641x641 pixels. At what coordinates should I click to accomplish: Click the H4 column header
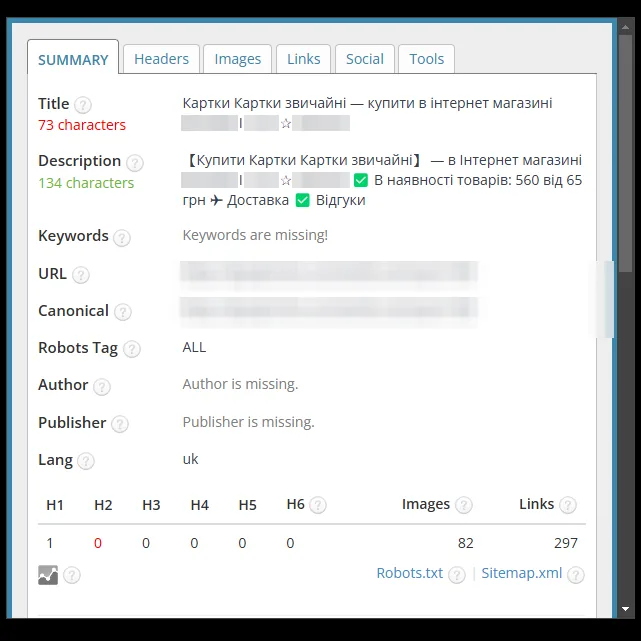click(x=199, y=505)
